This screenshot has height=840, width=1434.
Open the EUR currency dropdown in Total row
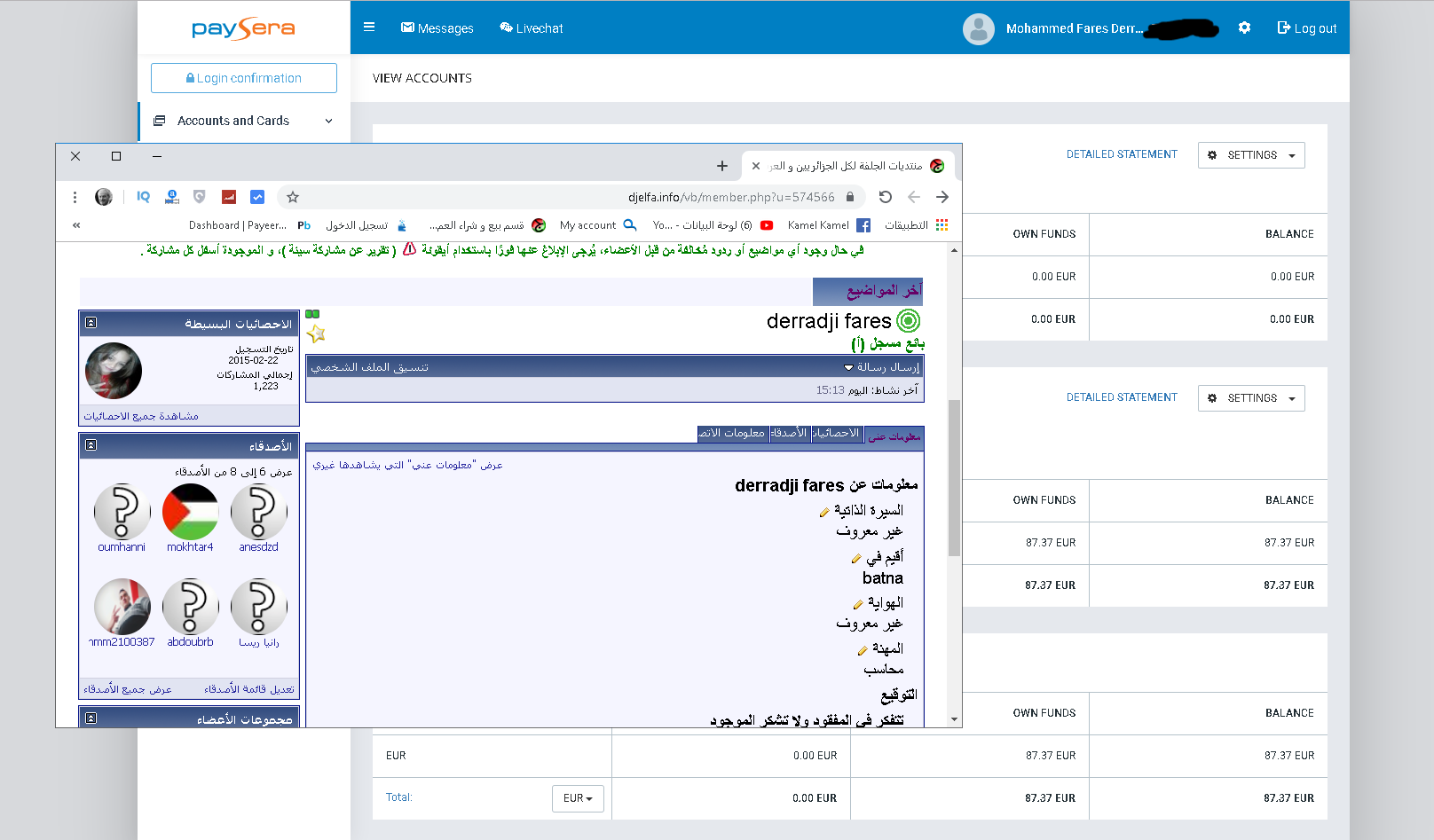(578, 798)
